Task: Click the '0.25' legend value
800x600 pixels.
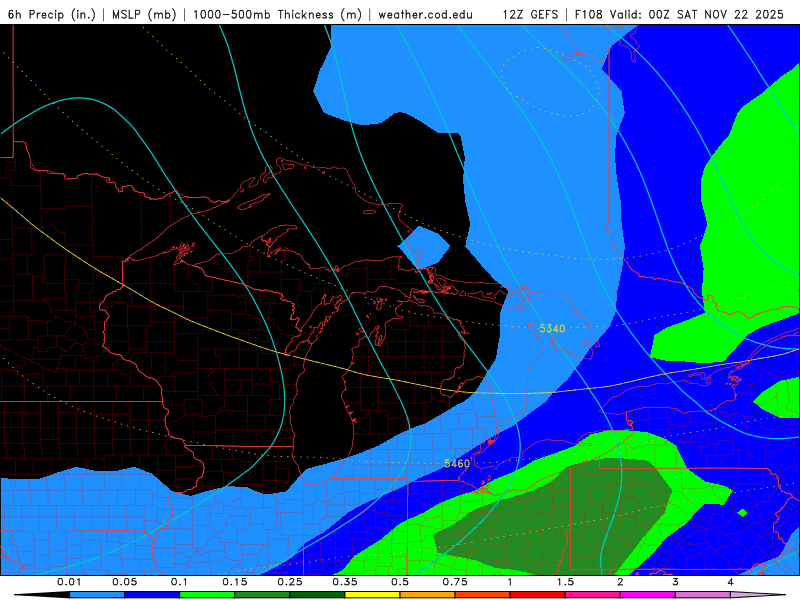Action: [290, 582]
